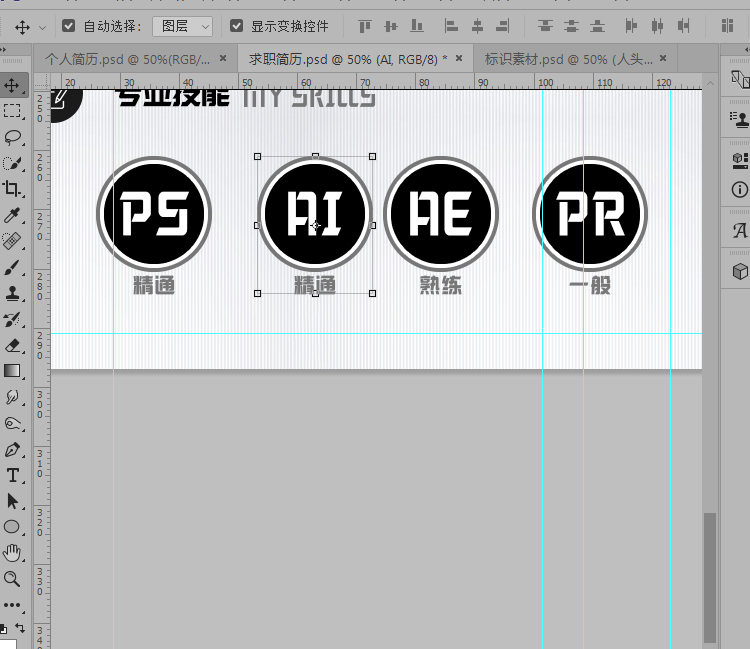The height and width of the screenshot is (649, 750).
Task: Click Distribute Right Edges button
Action: [x=684, y=26]
